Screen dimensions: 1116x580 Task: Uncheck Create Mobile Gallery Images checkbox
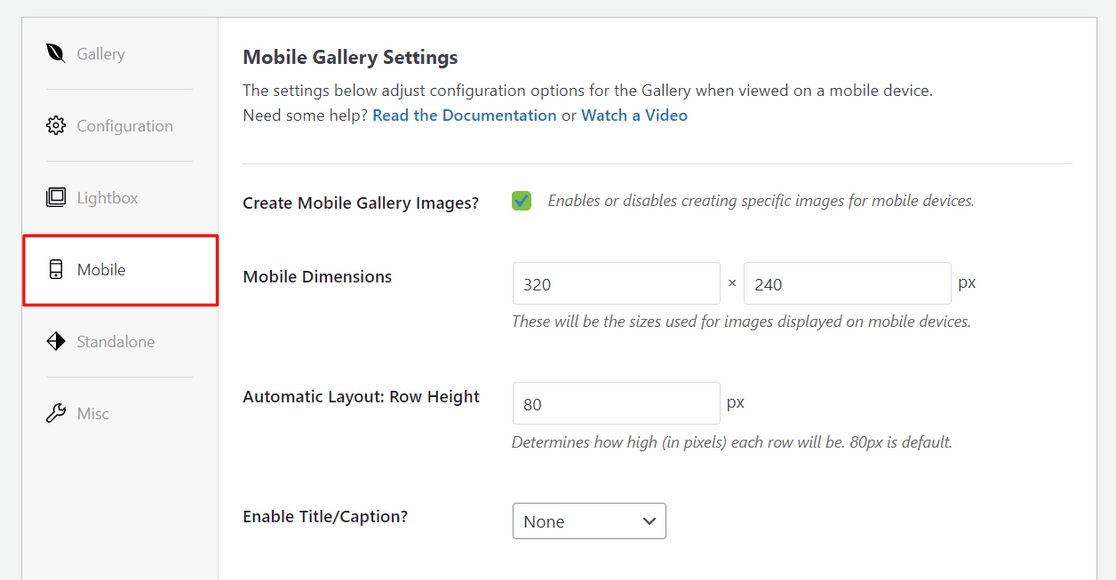pos(522,201)
